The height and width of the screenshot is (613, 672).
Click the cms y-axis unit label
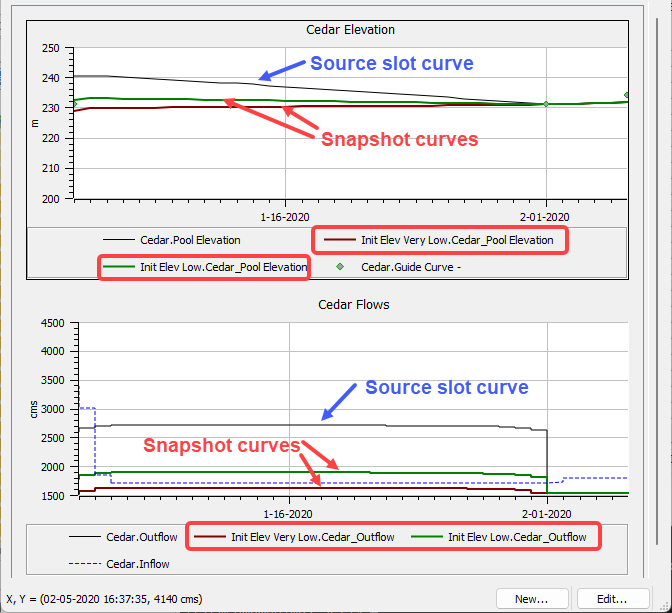point(33,409)
